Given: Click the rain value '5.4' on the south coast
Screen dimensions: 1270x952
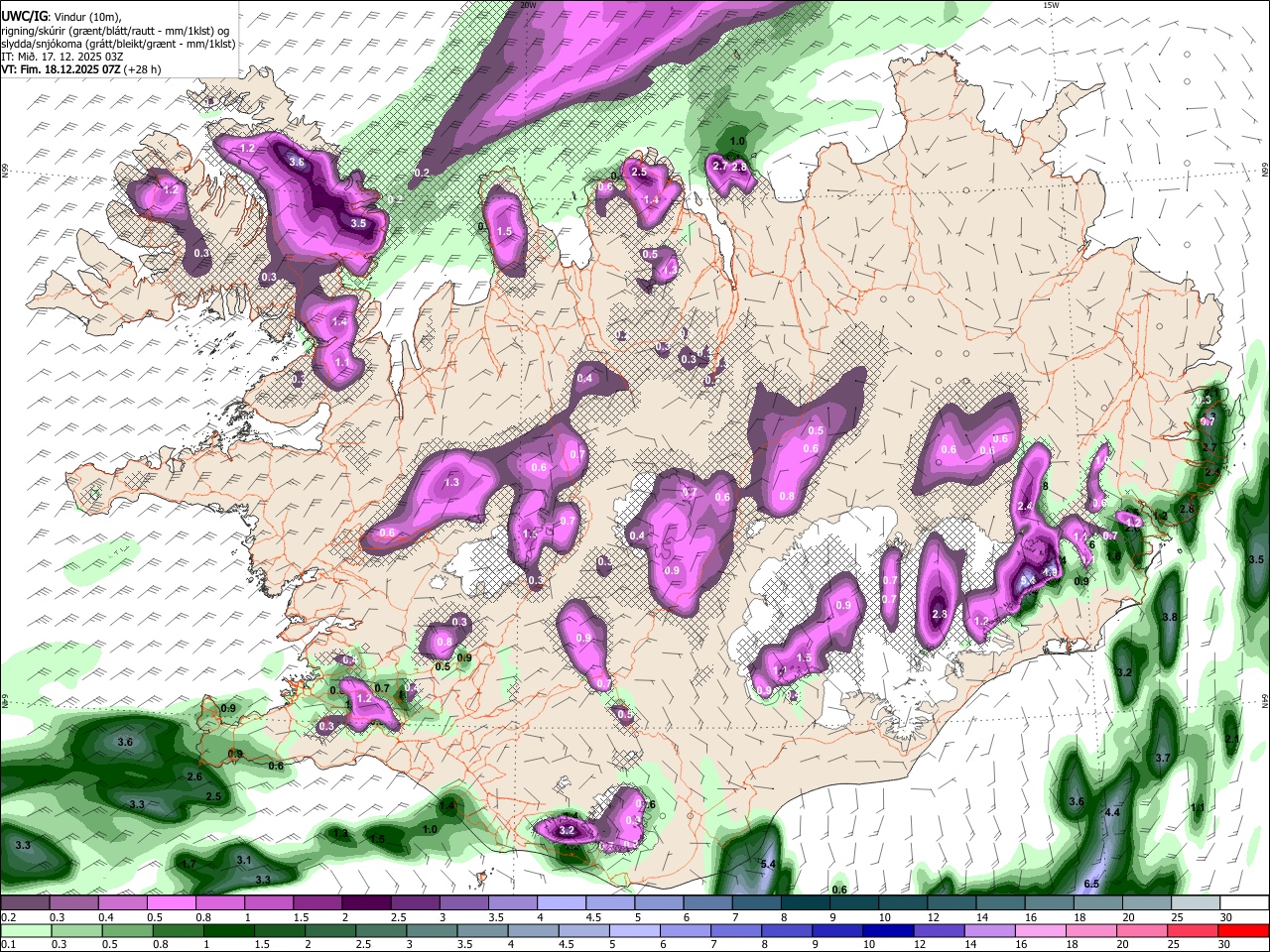Looking at the screenshot, I should pos(767,865).
